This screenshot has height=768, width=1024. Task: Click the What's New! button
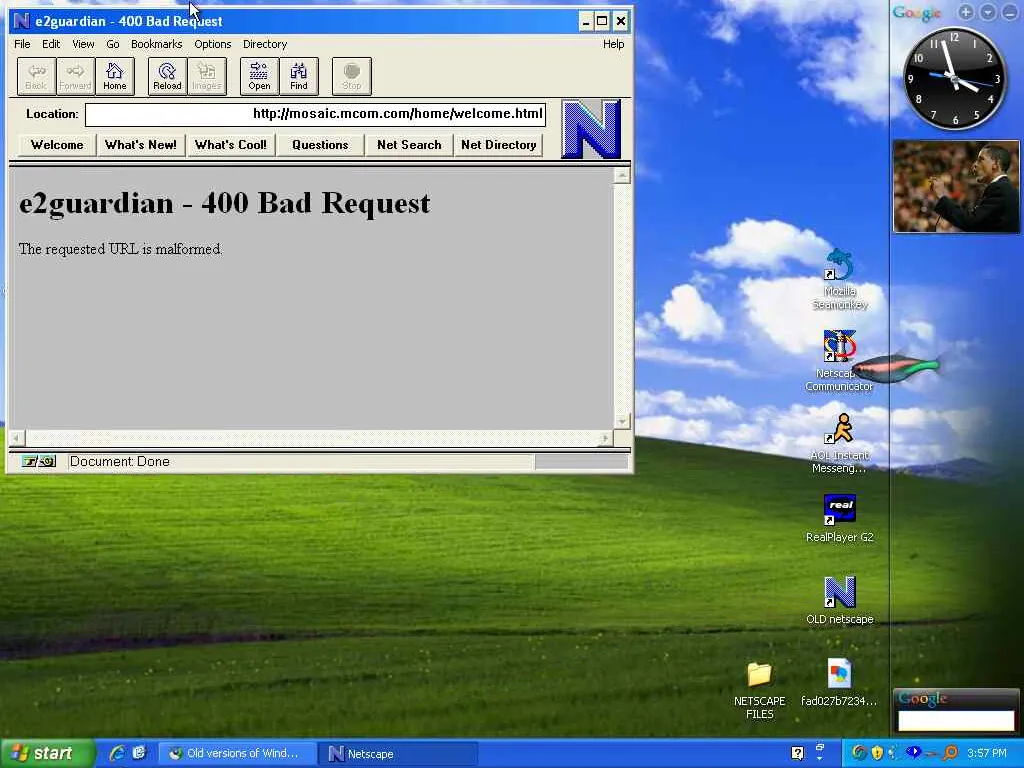[x=141, y=145]
